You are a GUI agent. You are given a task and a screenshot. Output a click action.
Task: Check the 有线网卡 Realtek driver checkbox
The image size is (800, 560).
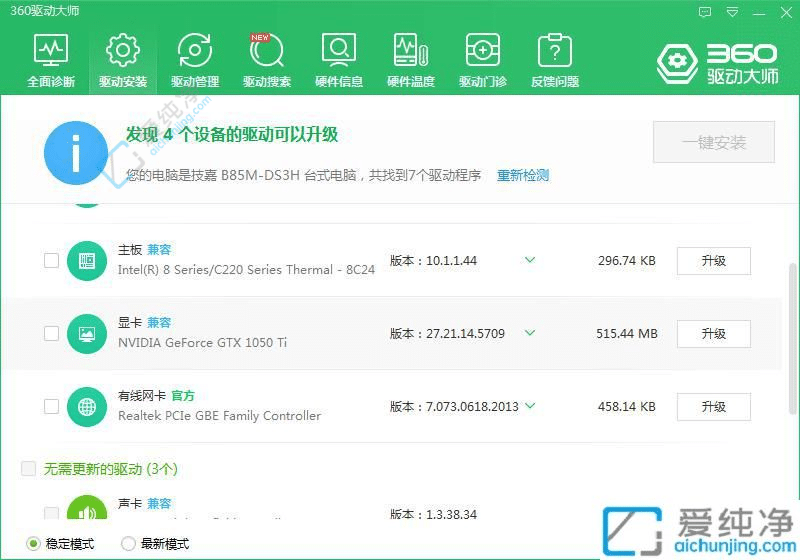52,406
